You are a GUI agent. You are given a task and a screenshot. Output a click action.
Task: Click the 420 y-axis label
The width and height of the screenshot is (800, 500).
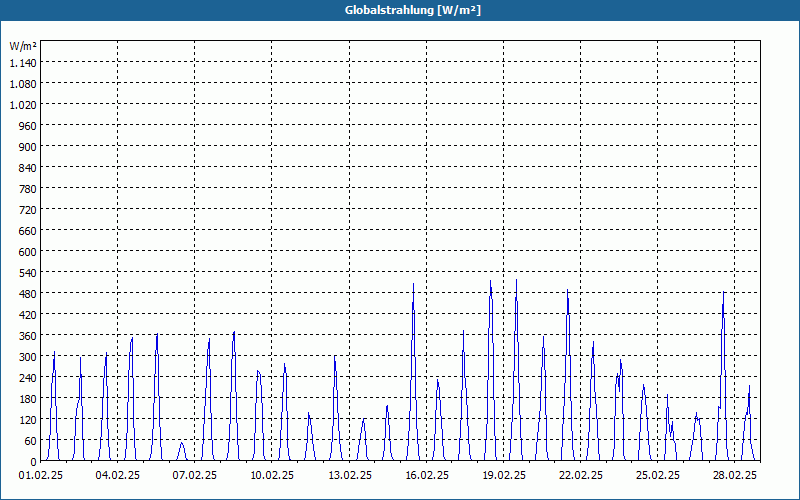tap(28, 315)
